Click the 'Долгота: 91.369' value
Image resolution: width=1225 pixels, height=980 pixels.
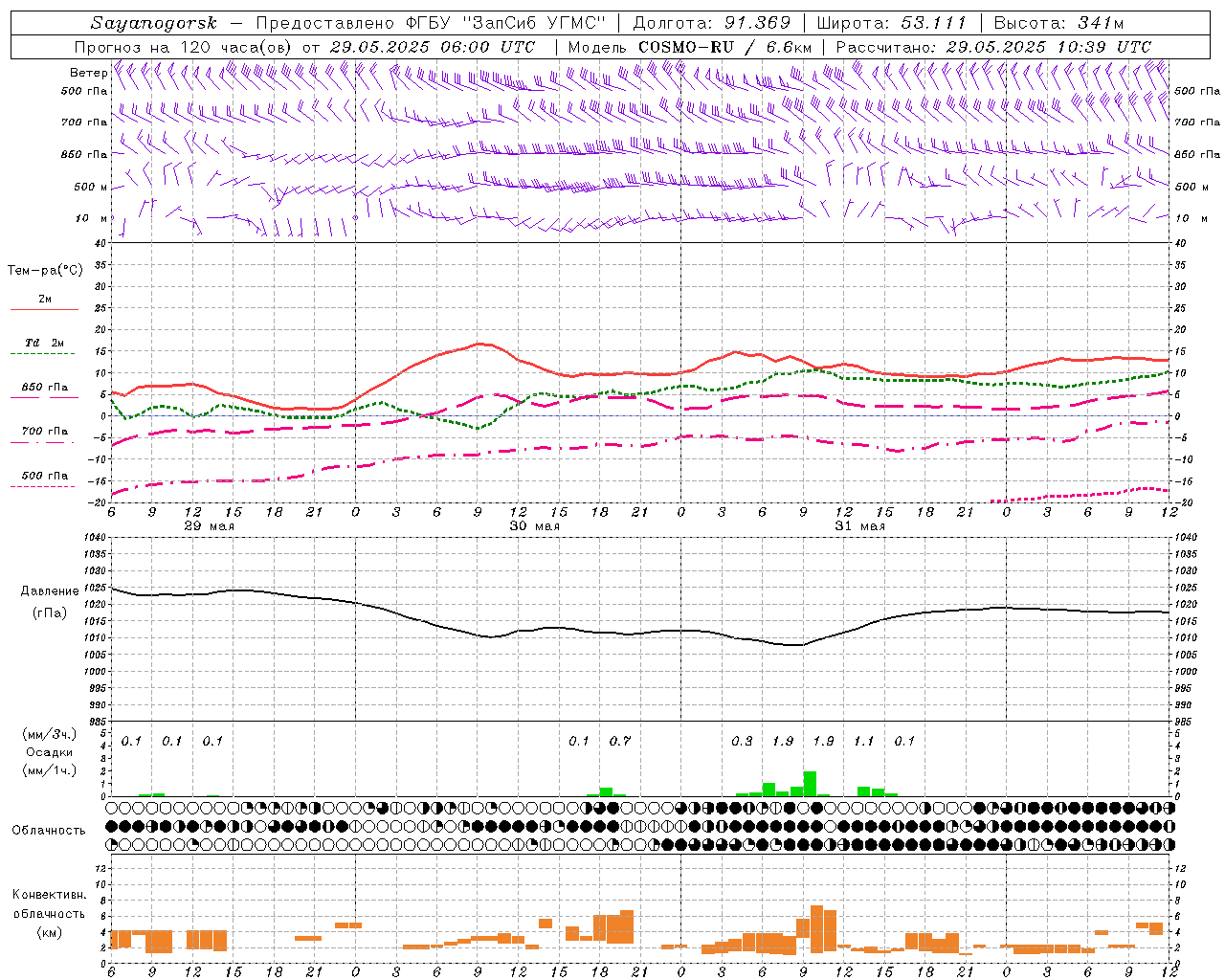click(x=712, y=23)
